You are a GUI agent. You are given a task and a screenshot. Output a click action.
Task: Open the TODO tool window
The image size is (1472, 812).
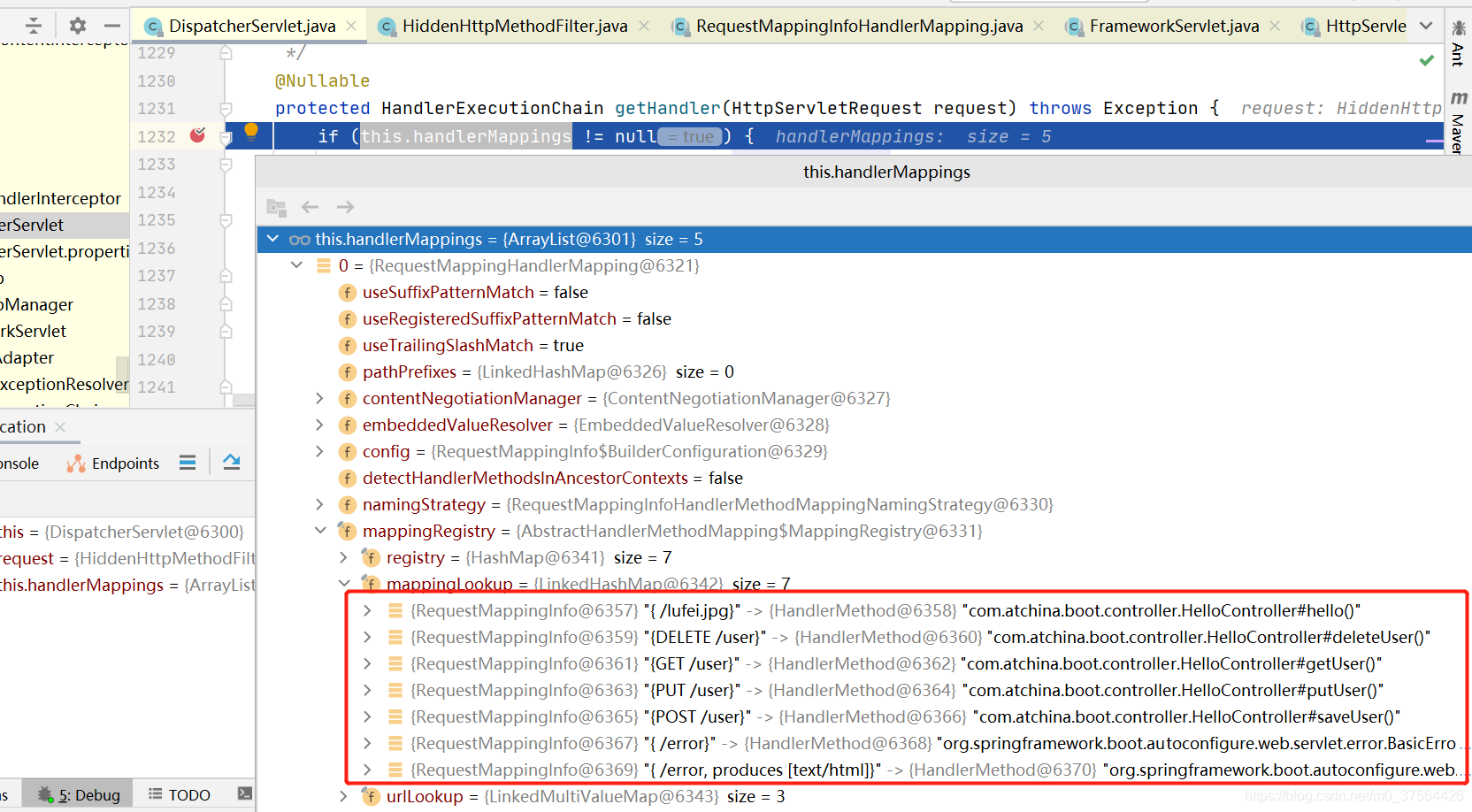point(180,794)
